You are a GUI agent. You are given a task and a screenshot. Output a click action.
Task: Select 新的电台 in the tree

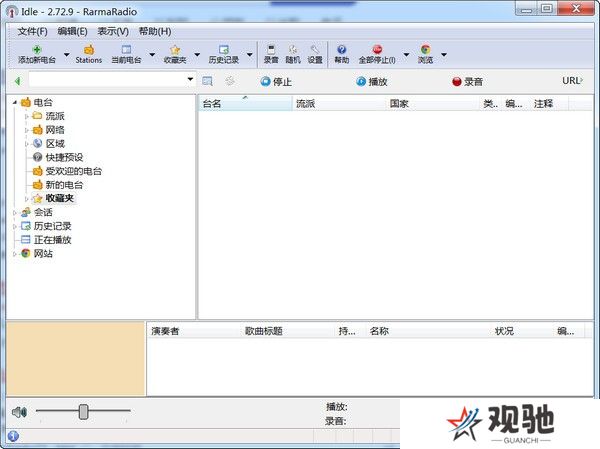point(64,185)
